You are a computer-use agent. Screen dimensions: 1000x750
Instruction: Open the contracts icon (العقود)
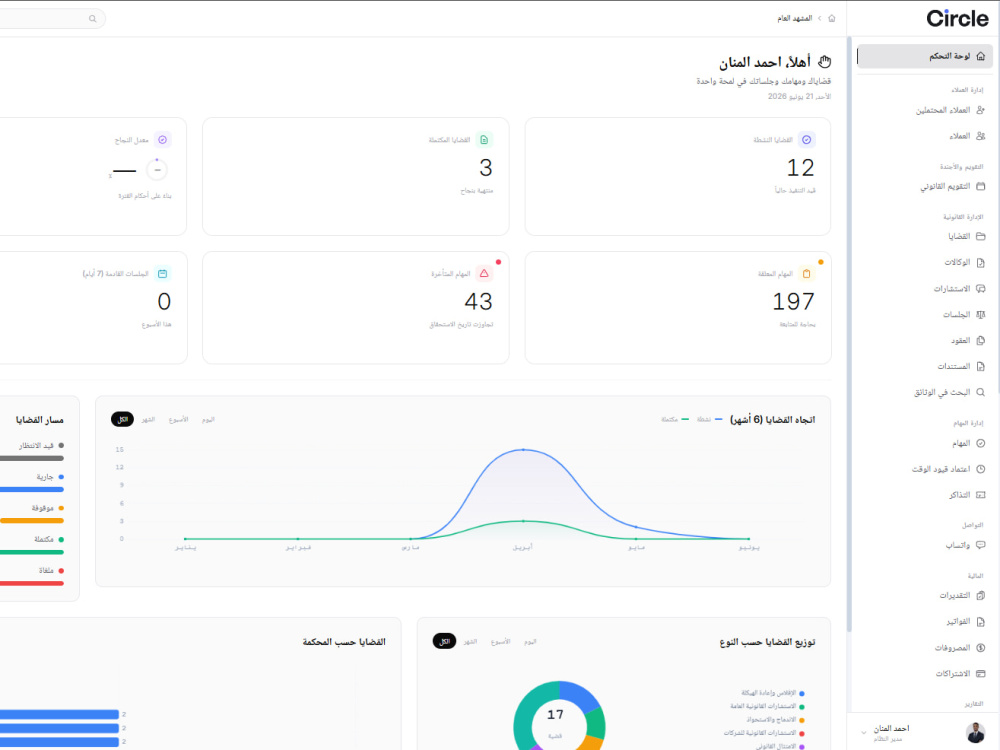click(x=980, y=341)
